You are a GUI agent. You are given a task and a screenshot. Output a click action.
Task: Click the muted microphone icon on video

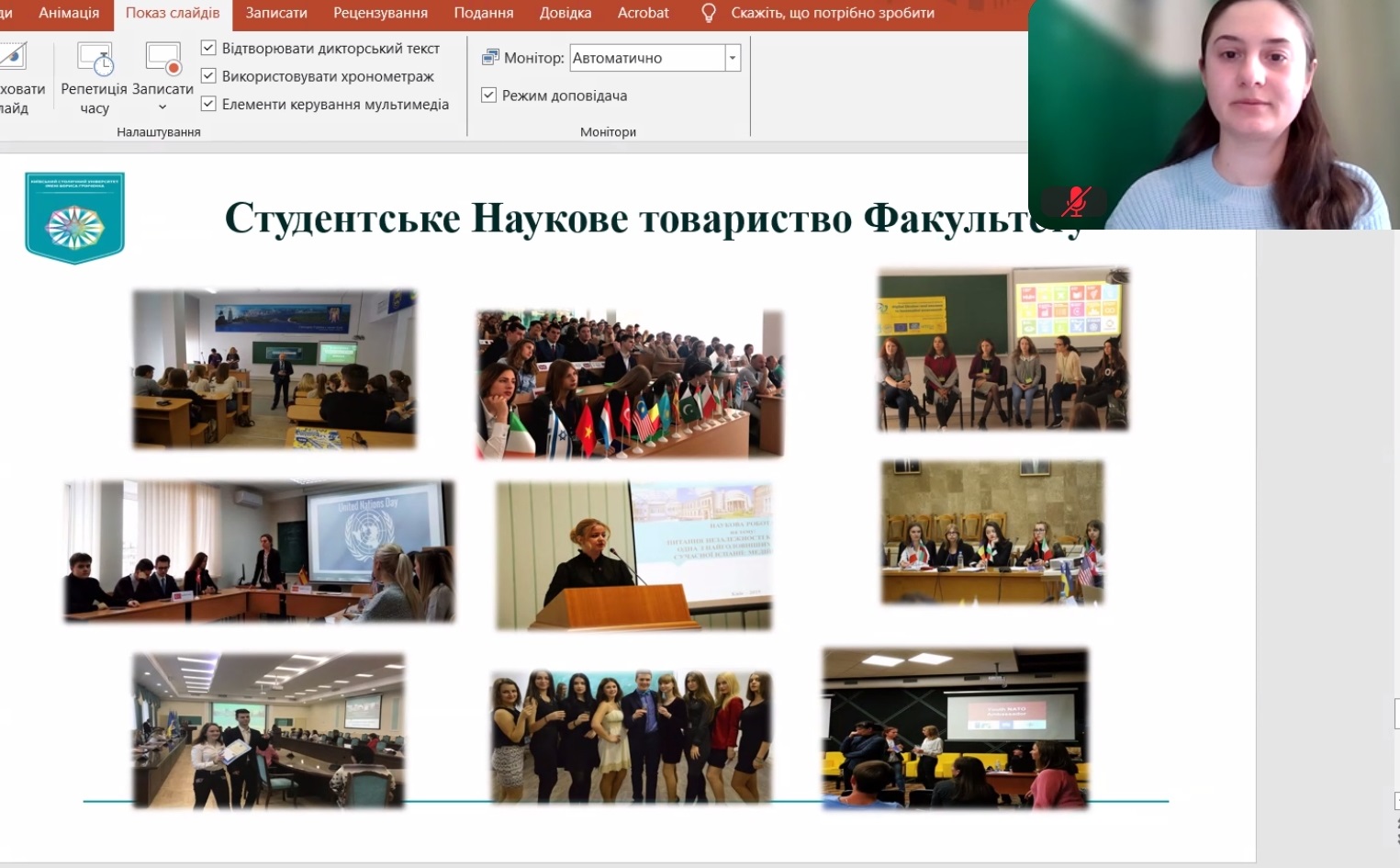1075,201
